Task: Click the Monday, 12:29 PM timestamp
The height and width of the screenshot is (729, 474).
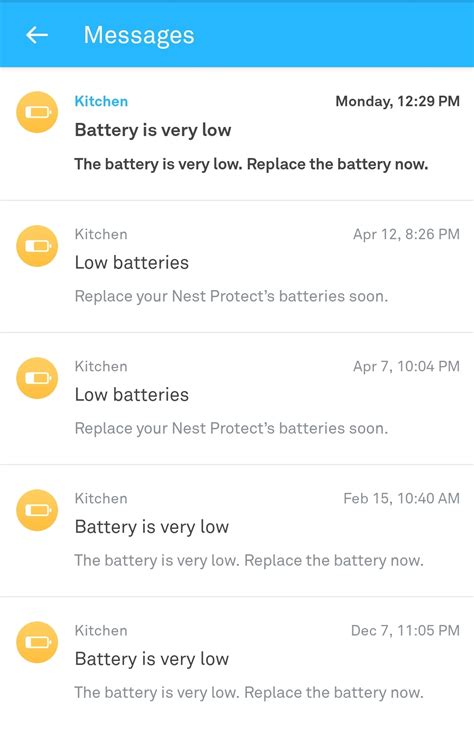Action: pos(398,101)
